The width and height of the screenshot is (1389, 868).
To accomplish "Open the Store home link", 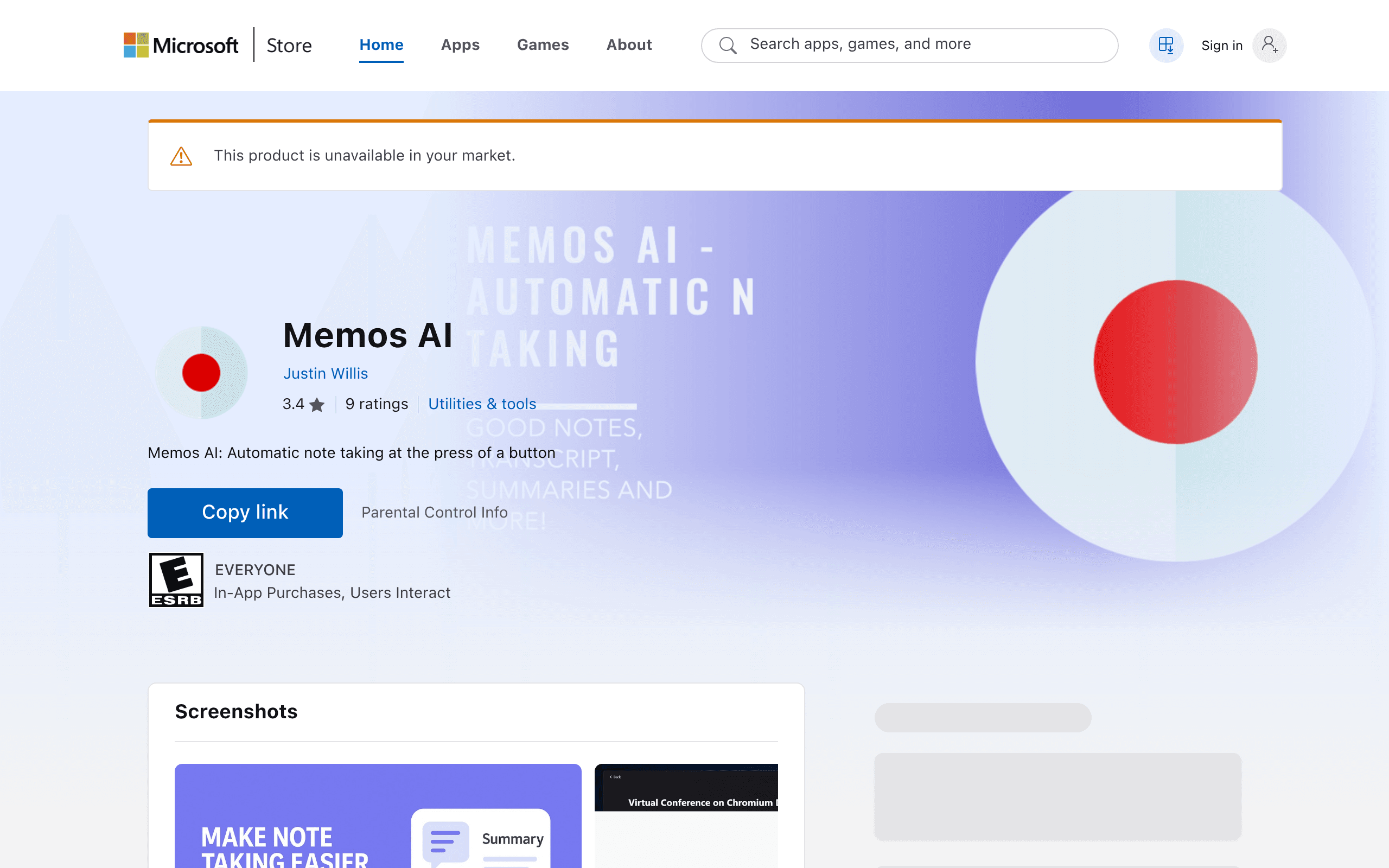I will [x=289, y=46].
